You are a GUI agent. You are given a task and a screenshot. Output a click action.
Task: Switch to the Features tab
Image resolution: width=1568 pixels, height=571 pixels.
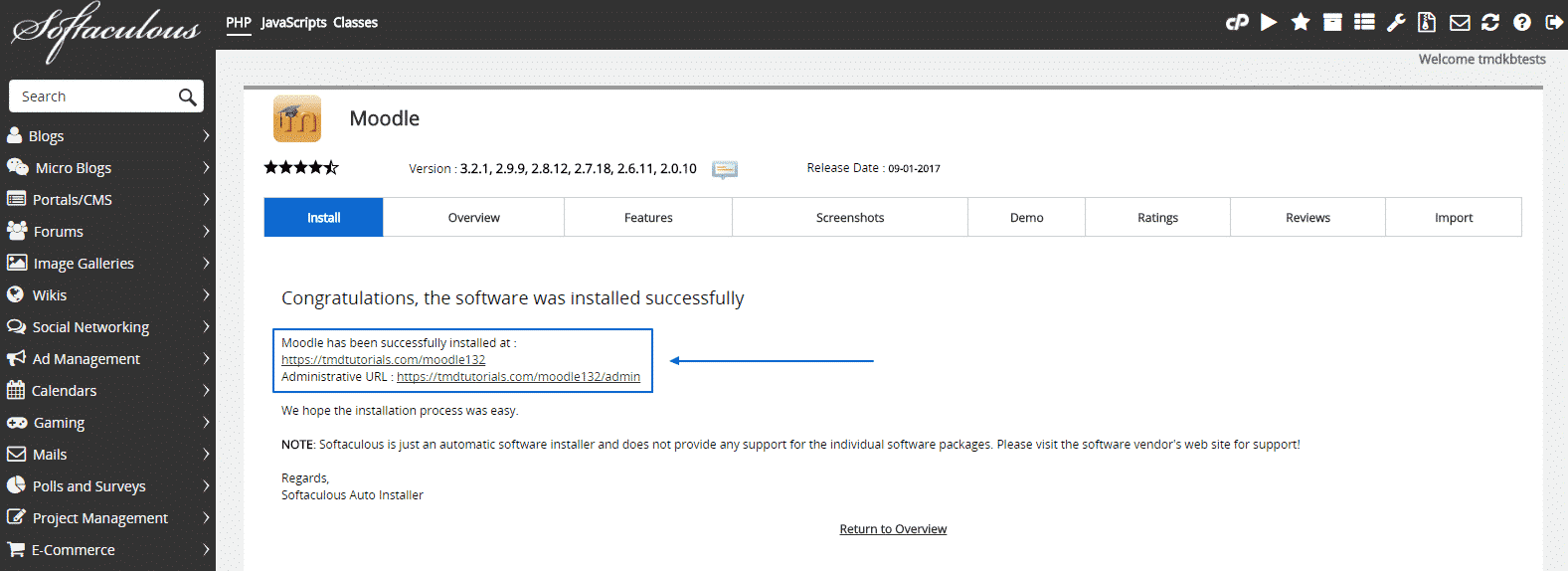click(x=648, y=217)
